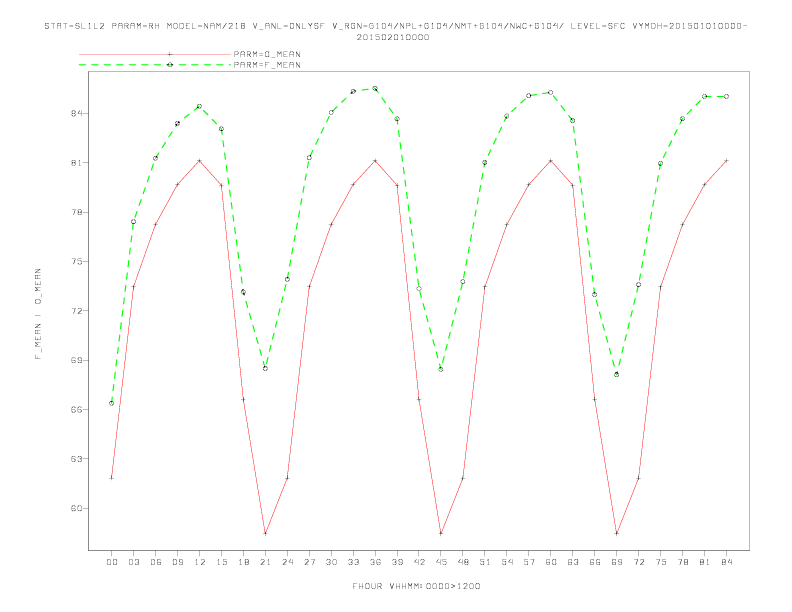This screenshot has height=612, width=792.
Task: Select the circle marker on green legend line
Action: (x=170, y=65)
